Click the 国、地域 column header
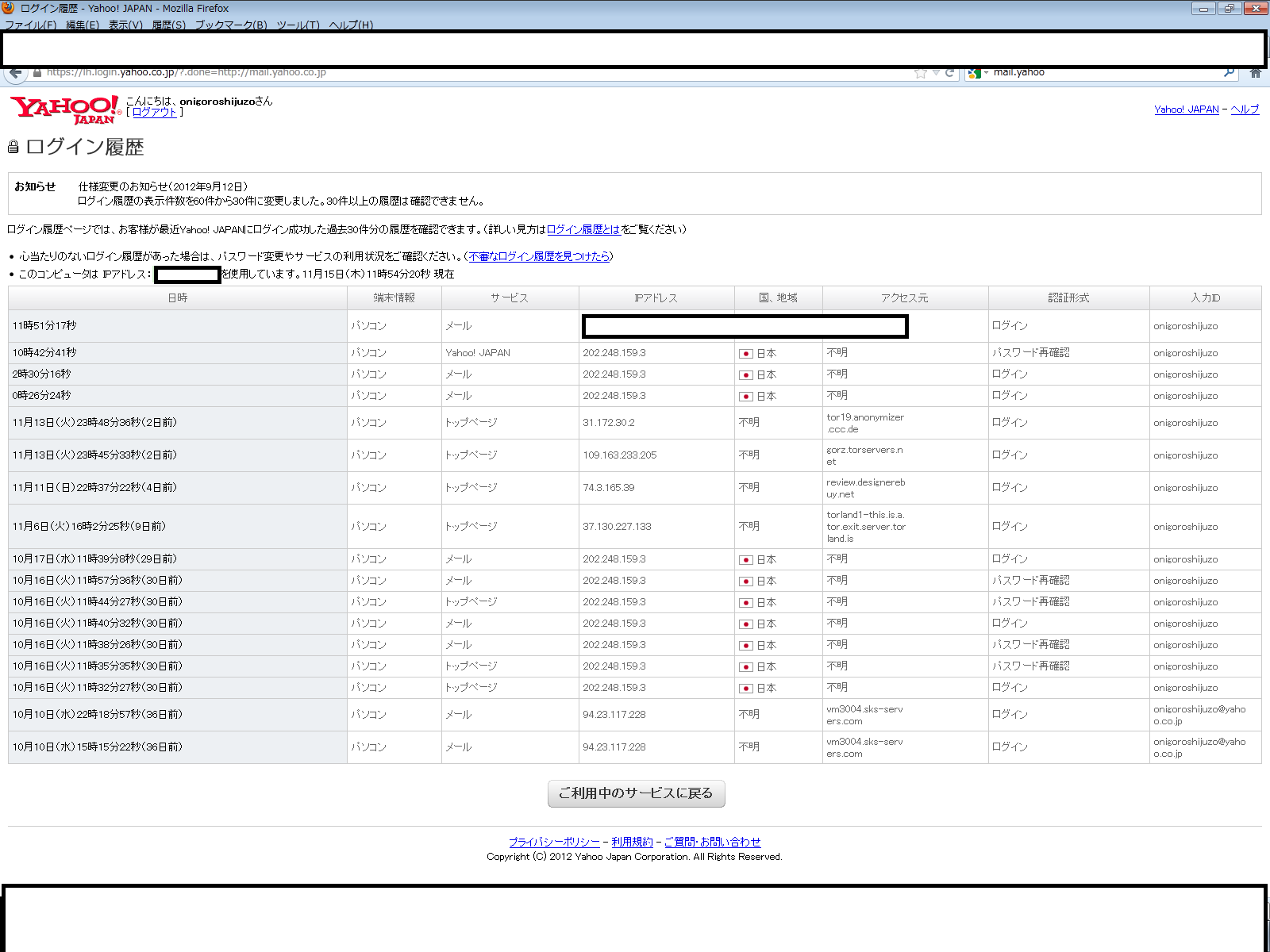This screenshot has height=952, width=1270. 779,297
